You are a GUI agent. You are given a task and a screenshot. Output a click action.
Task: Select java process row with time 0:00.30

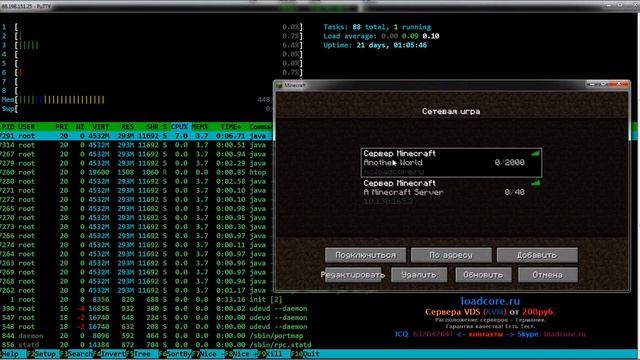[136, 227]
